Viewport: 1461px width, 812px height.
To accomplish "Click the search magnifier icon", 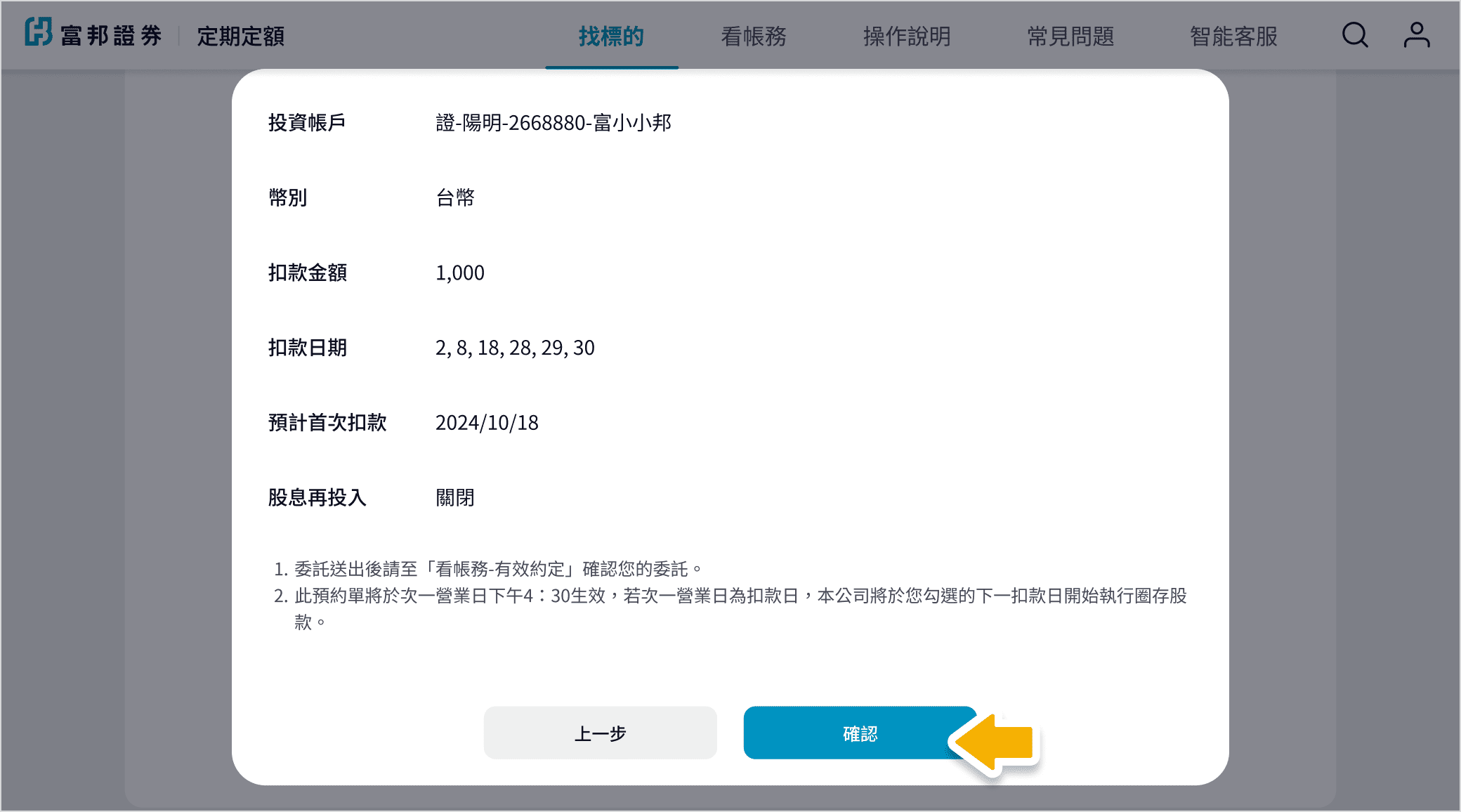I will click(x=1354, y=35).
